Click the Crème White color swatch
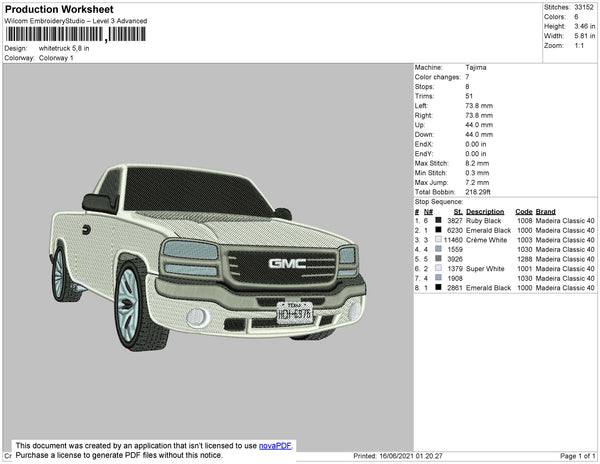Screen dimensions: 600x464 pos(439,239)
